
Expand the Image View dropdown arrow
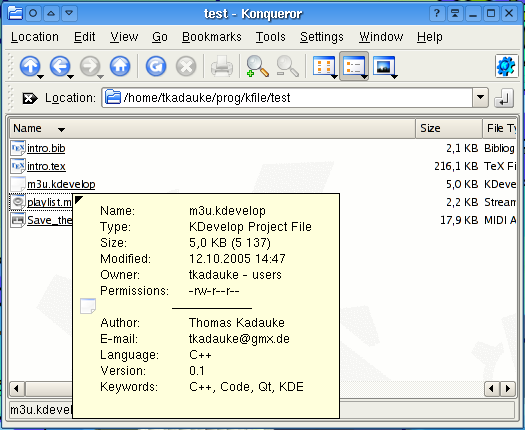[x=394, y=77]
